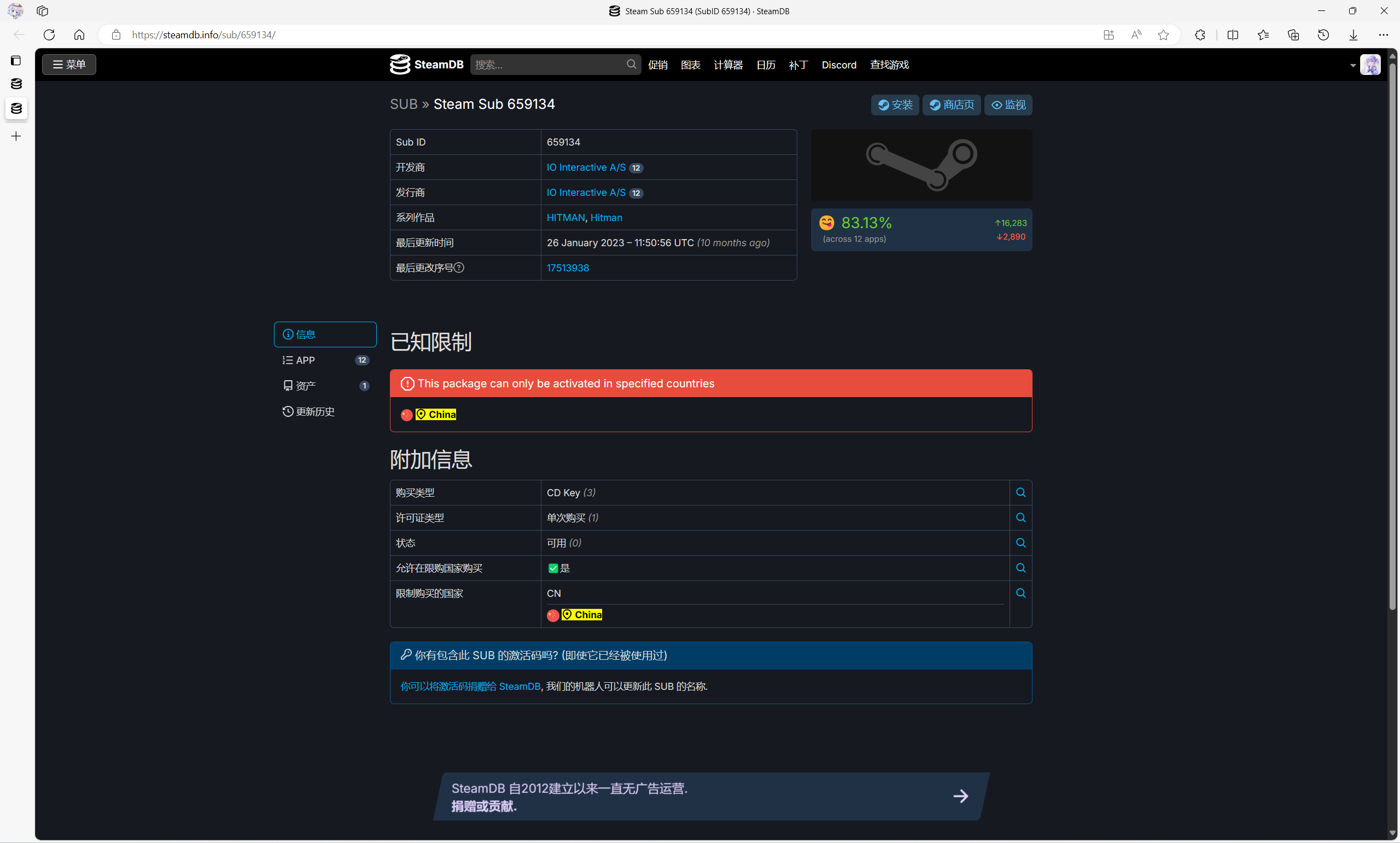Open the 菜单 hamburger menu
This screenshot has width=1400, height=843.
pyautogui.click(x=69, y=64)
